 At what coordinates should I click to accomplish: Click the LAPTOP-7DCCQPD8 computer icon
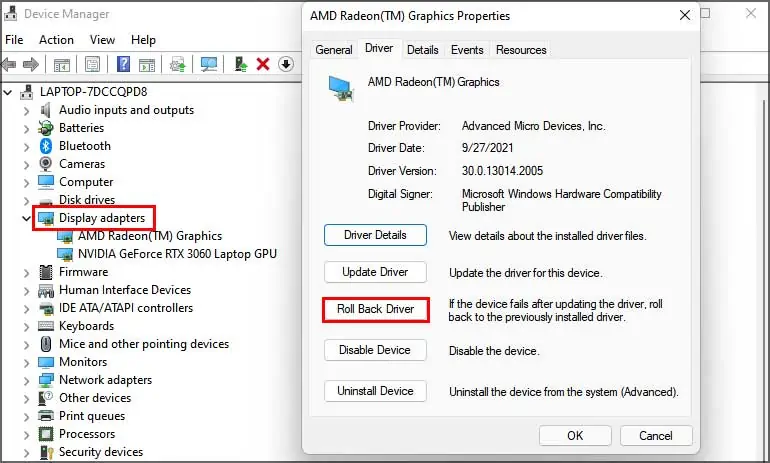(x=27, y=92)
